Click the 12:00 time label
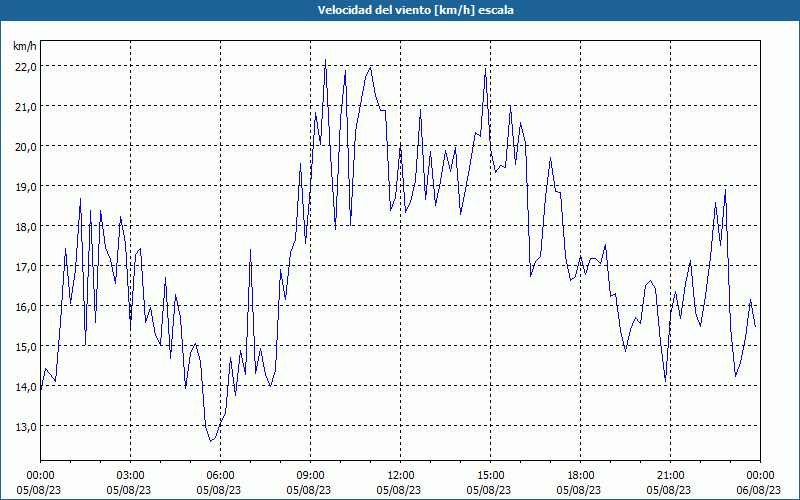Viewport: 800px width, 500px height. click(401, 476)
